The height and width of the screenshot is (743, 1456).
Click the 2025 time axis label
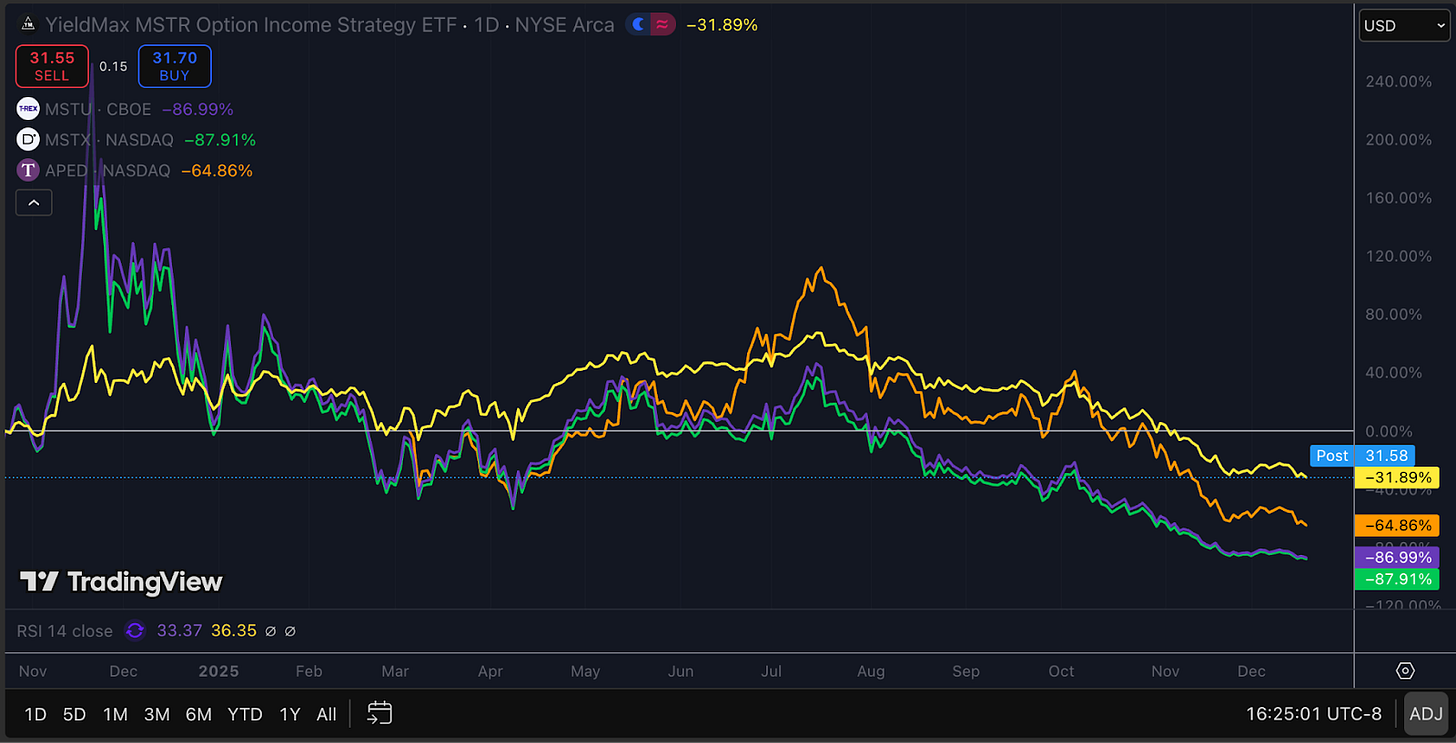218,671
